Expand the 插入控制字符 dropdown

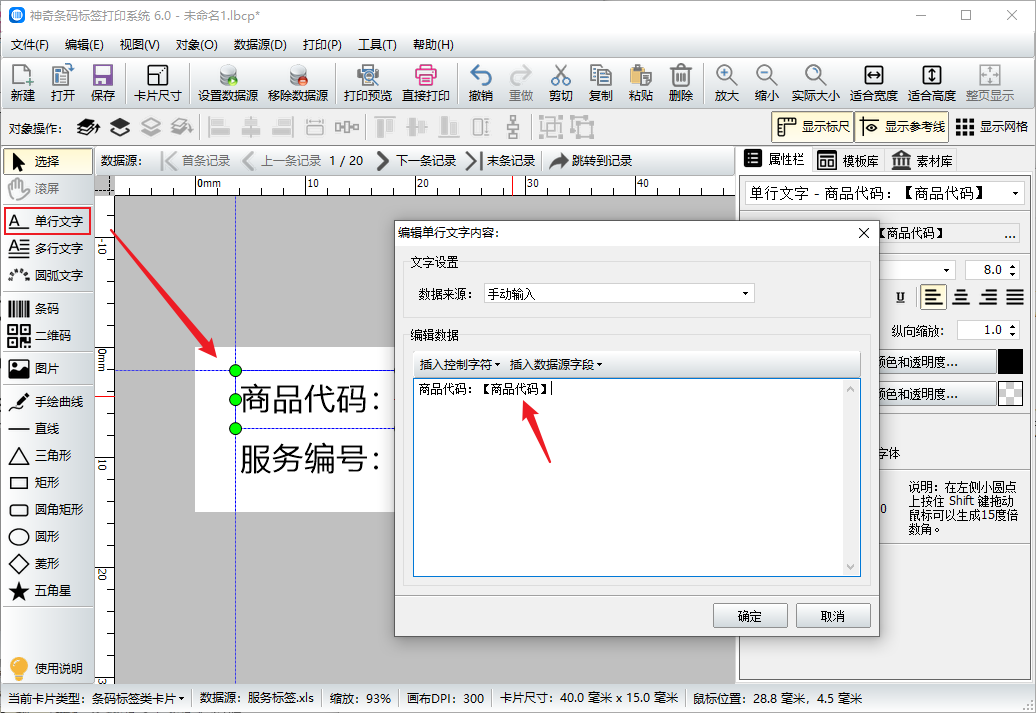tap(459, 365)
